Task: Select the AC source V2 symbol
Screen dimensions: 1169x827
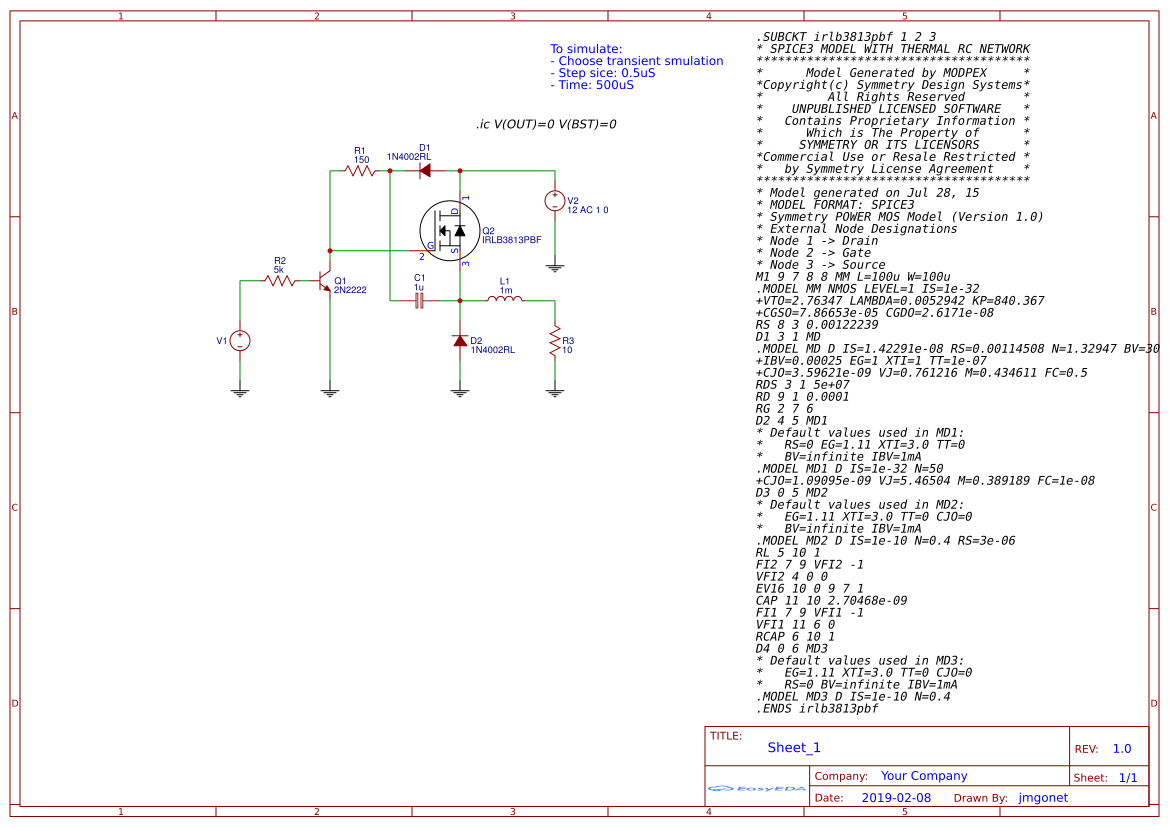Action: pyautogui.click(x=553, y=200)
